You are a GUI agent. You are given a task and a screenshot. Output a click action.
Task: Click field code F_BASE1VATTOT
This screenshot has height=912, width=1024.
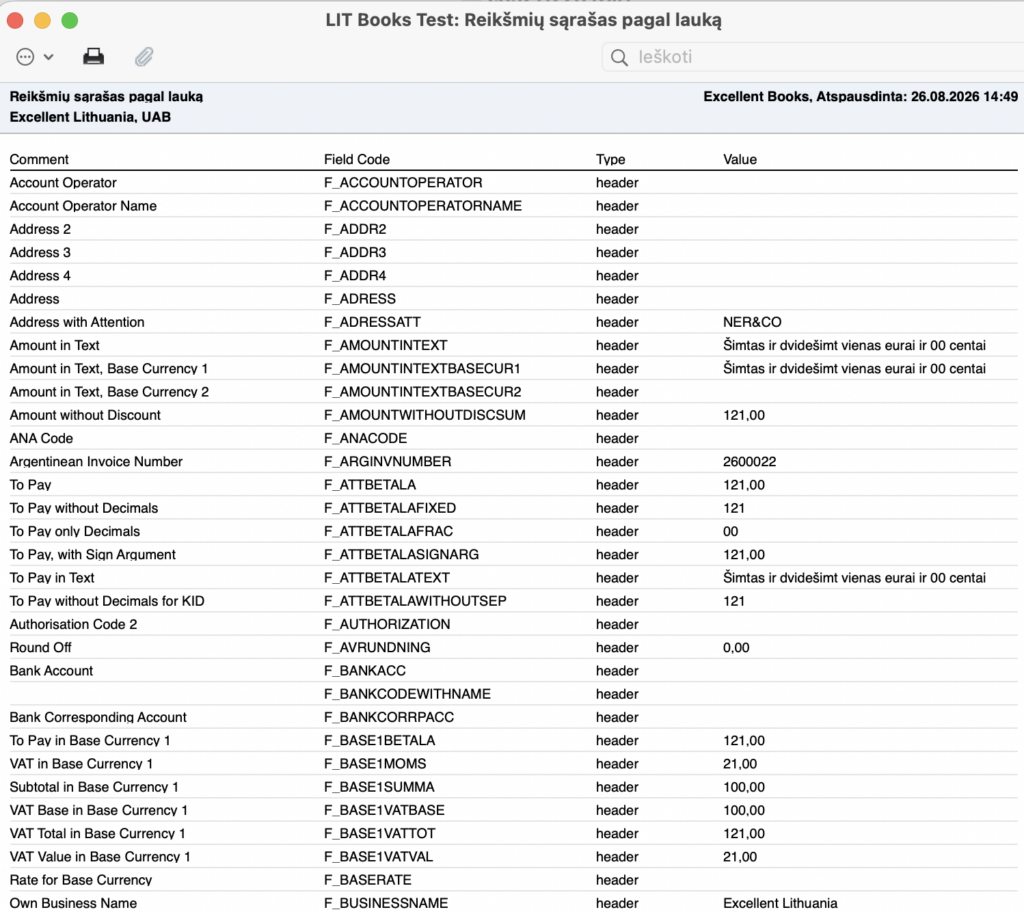(x=379, y=834)
